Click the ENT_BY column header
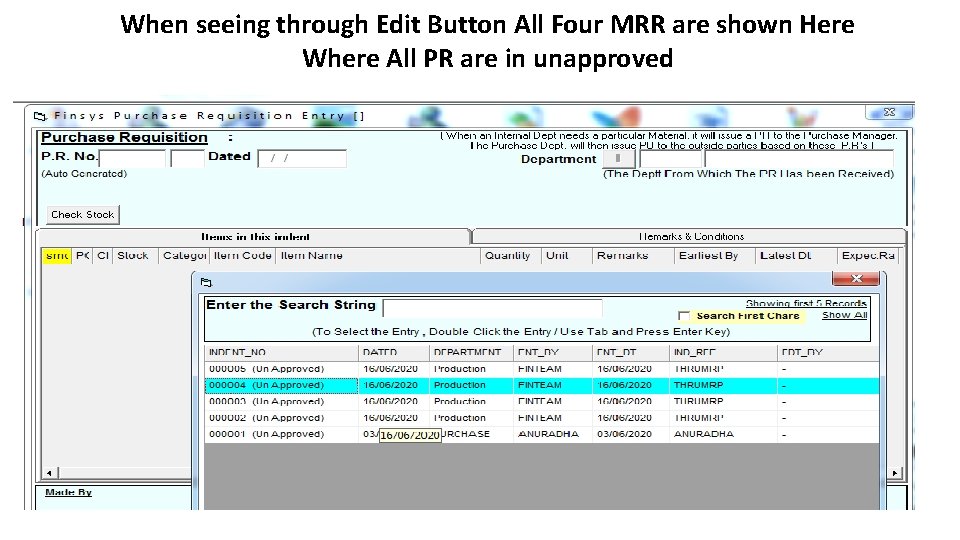960x540 pixels. point(553,353)
